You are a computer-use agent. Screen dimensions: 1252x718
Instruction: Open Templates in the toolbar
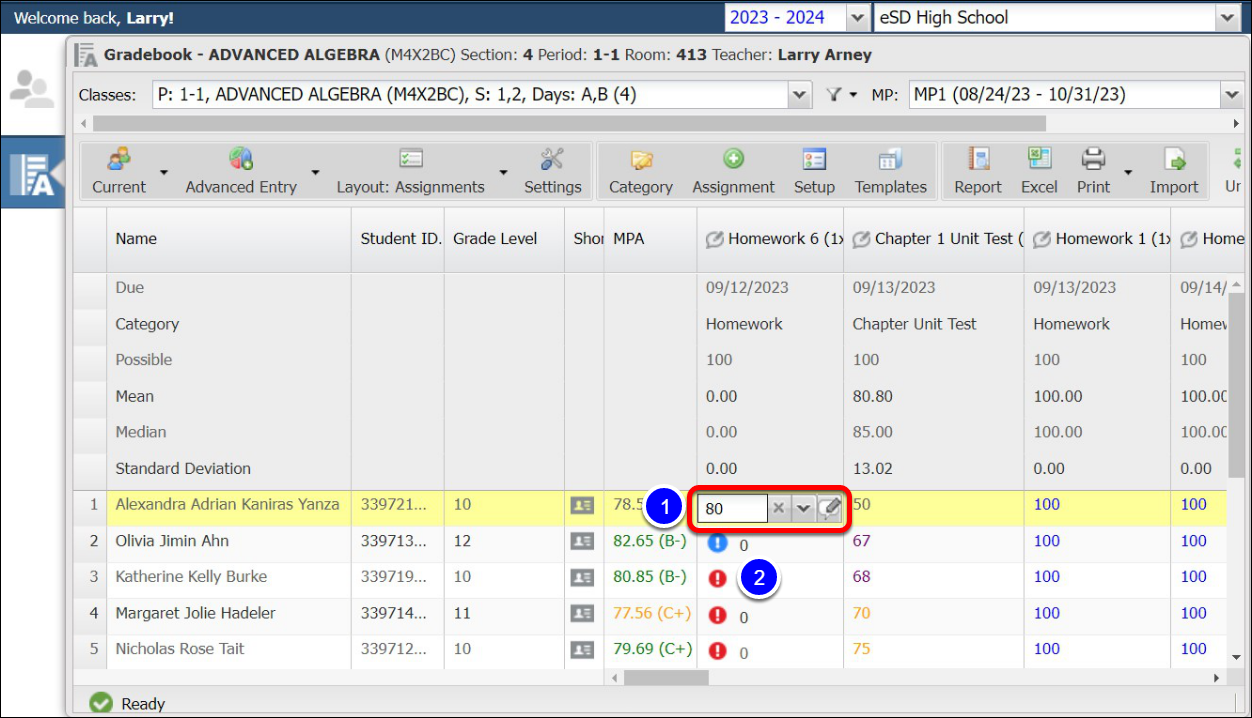pyautogui.click(x=890, y=171)
